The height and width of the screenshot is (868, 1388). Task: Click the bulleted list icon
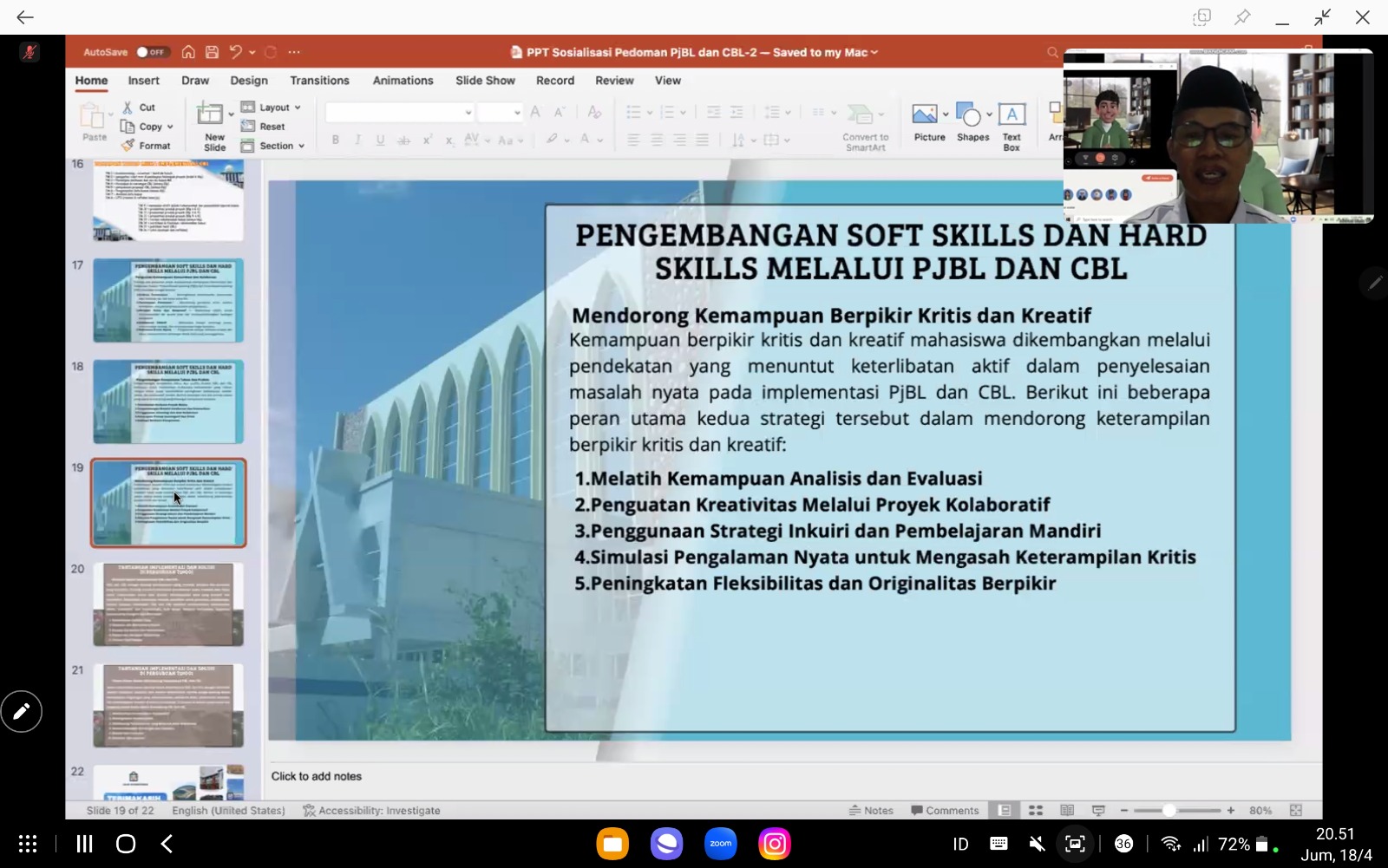tap(634, 112)
